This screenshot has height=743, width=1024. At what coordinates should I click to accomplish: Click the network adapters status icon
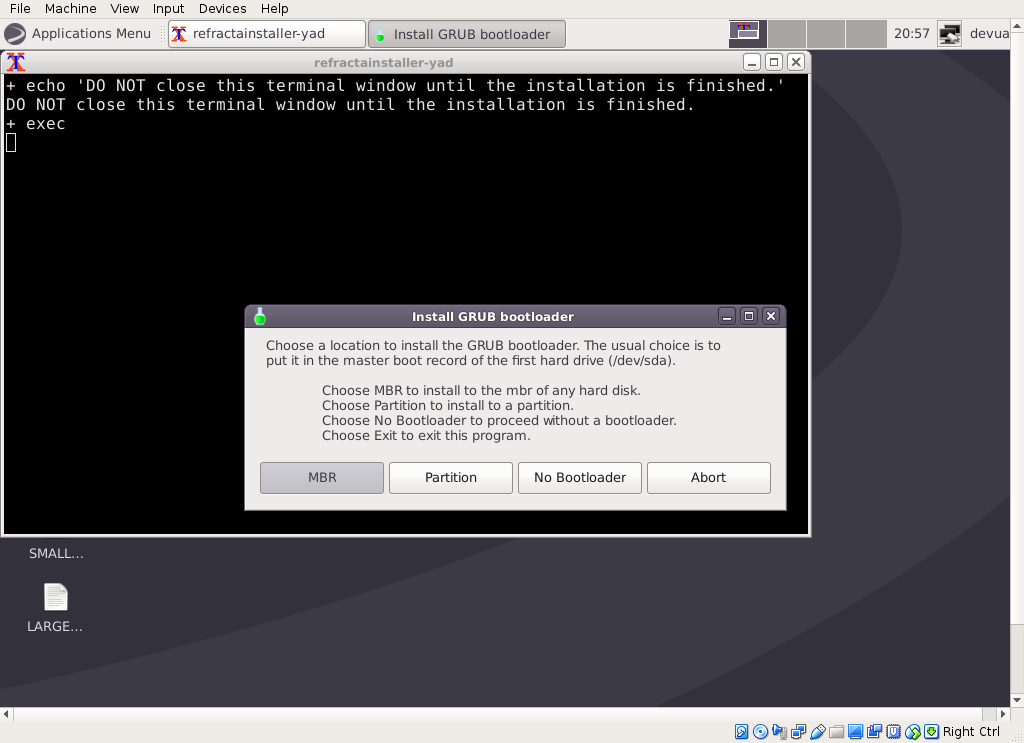click(798, 731)
